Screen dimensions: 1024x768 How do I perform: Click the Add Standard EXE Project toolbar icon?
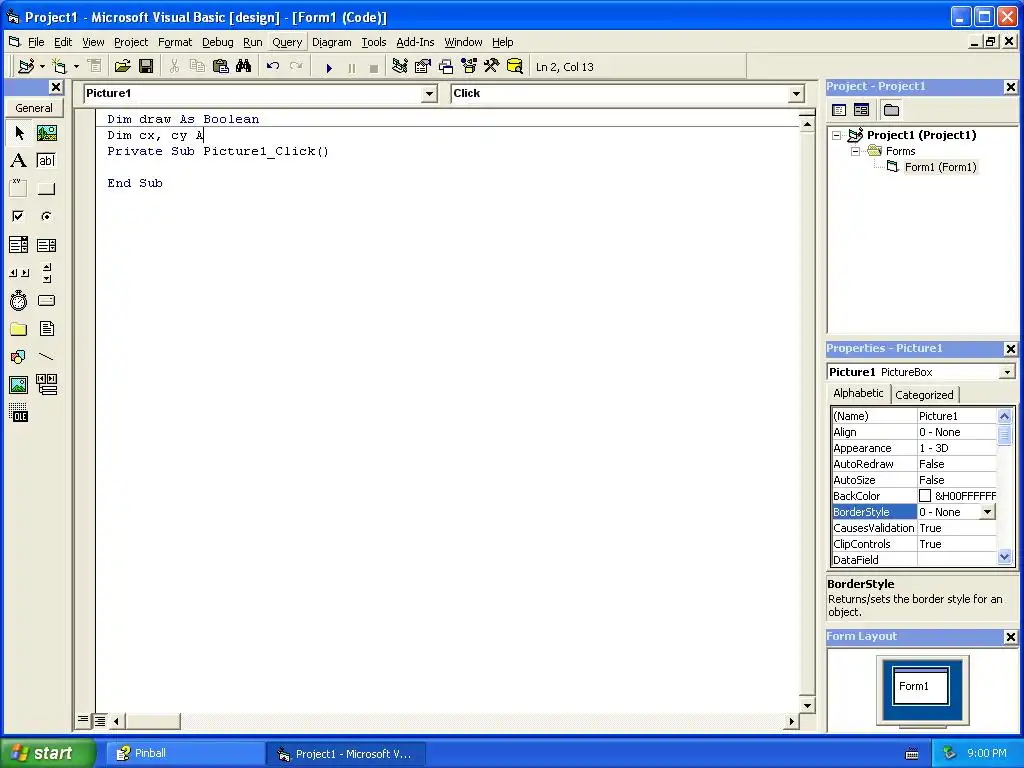tap(26, 67)
